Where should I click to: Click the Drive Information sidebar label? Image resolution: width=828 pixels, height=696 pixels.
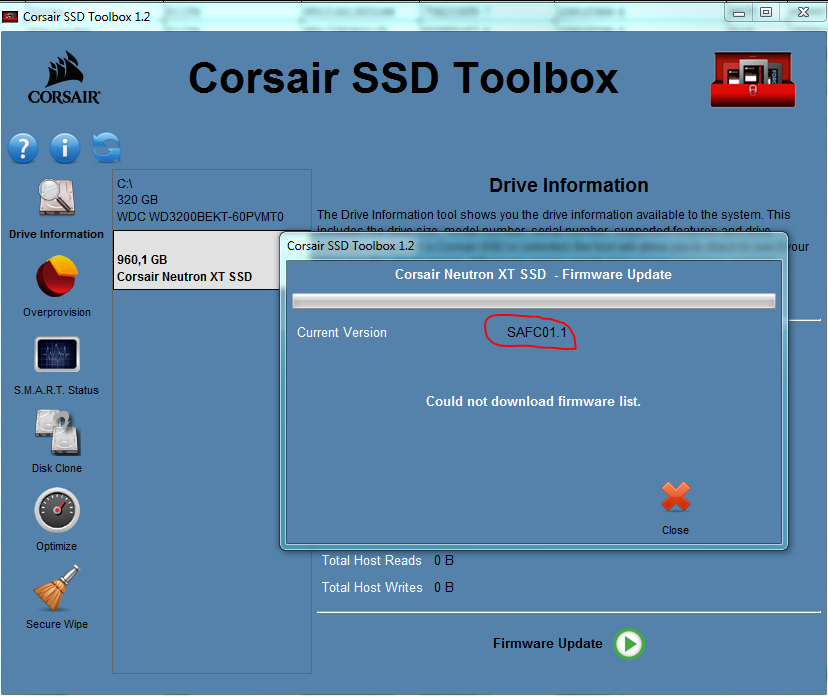click(x=57, y=234)
